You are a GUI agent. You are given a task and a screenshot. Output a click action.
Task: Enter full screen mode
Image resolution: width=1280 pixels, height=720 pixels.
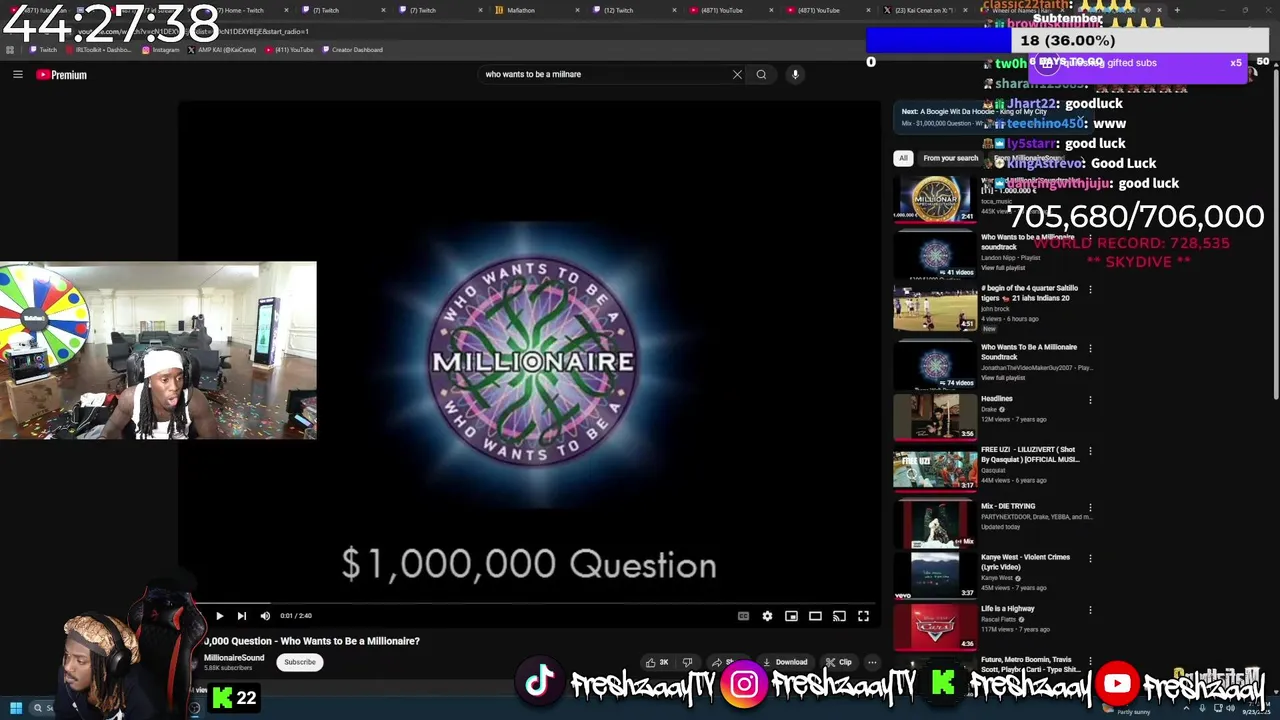coord(863,616)
